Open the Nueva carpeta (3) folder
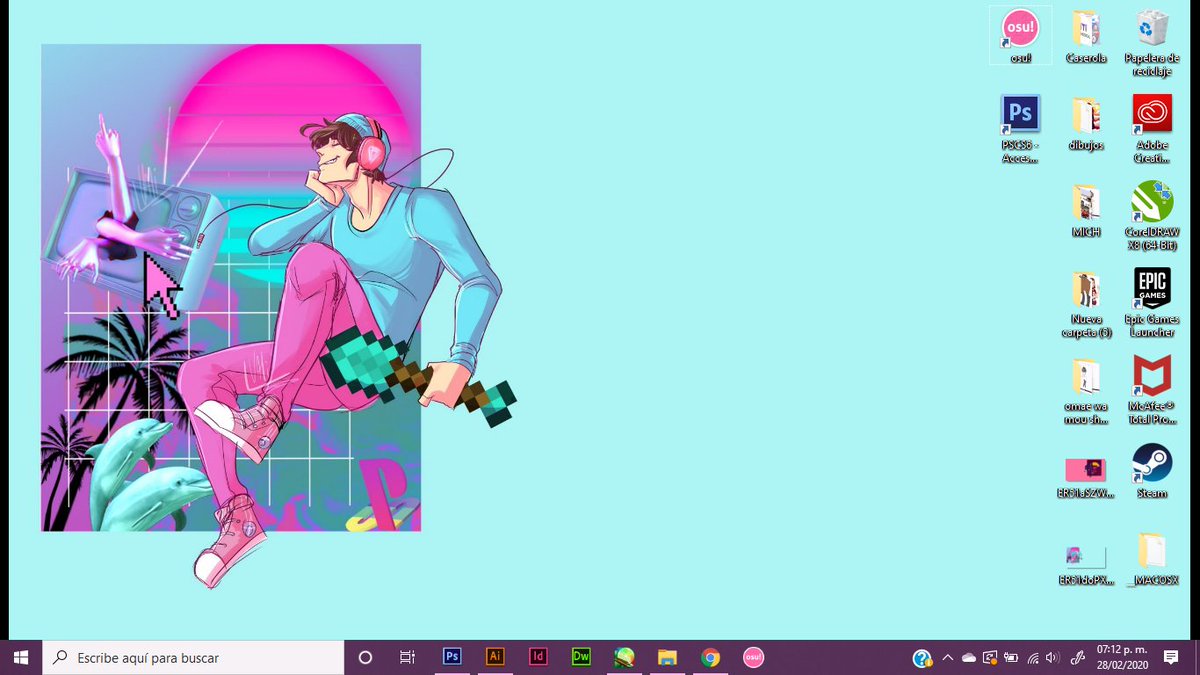Screen dimensions: 1200x675 click(x=1086, y=303)
